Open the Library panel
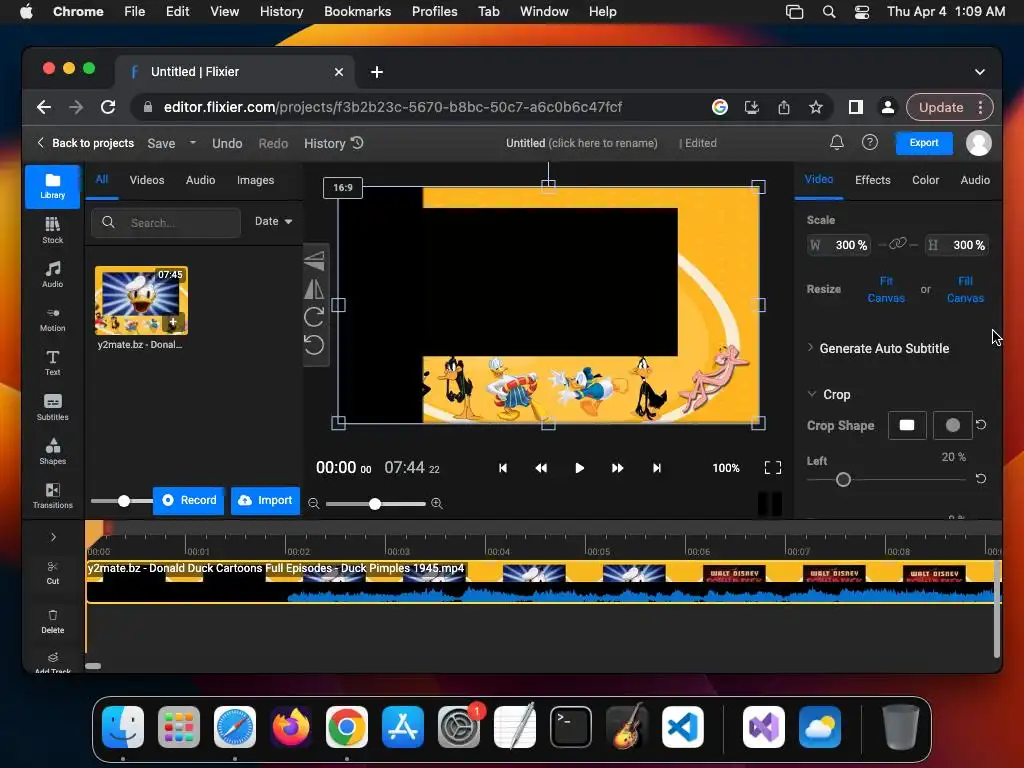The width and height of the screenshot is (1024, 768). (x=52, y=187)
